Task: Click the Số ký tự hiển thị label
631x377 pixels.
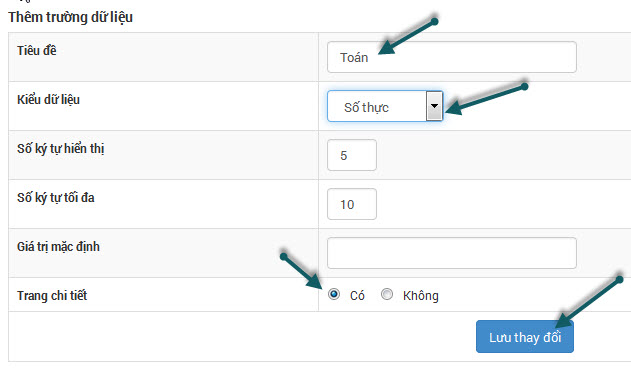Action: [61, 149]
